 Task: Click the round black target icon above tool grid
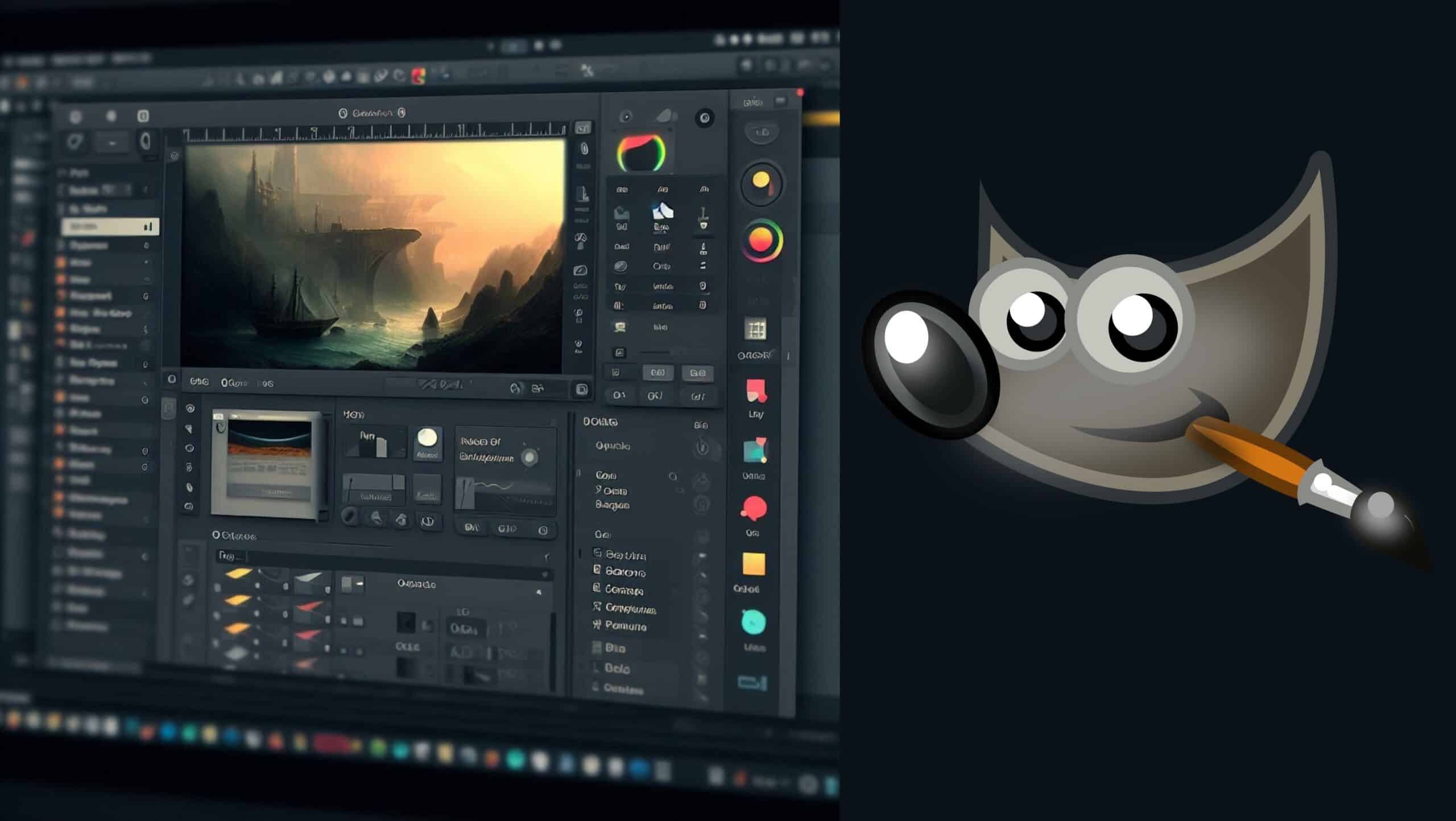point(705,118)
